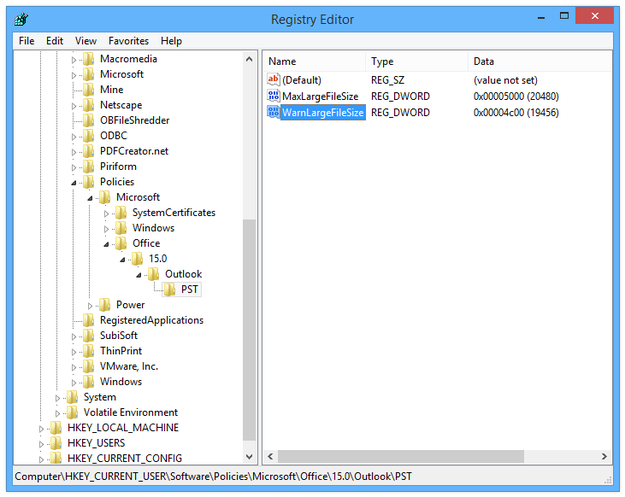This screenshot has width=625, height=497.
Task: Sort values by the Data column header
Action: click(x=540, y=61)
